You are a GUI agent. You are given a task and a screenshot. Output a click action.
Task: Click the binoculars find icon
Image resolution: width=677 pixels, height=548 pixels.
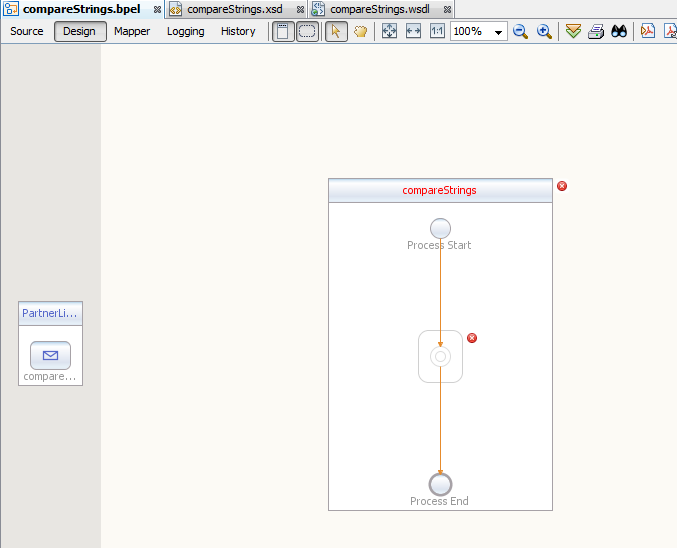[x=619, y=31]
